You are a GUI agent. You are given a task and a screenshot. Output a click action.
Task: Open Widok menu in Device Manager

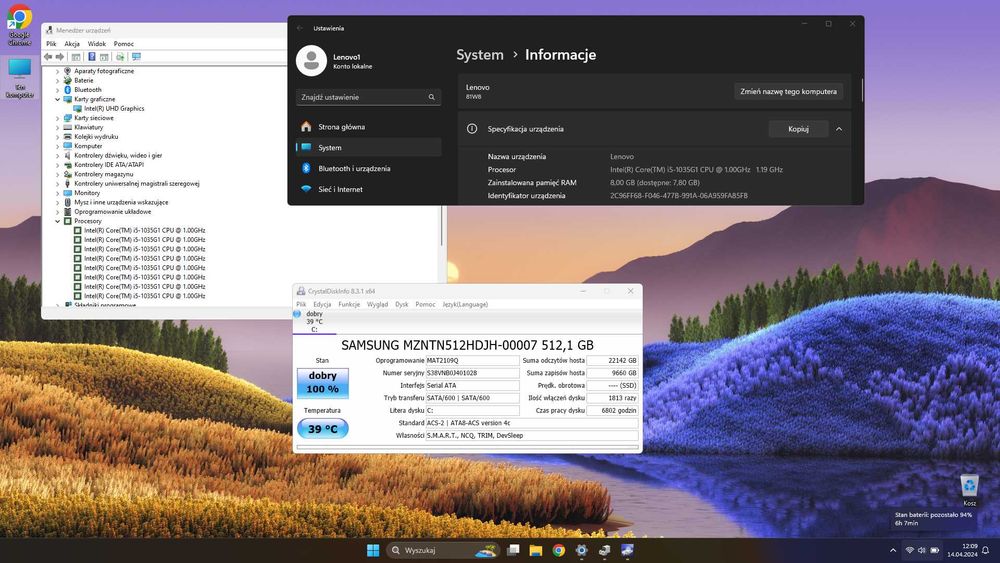[x=97, y=44]
